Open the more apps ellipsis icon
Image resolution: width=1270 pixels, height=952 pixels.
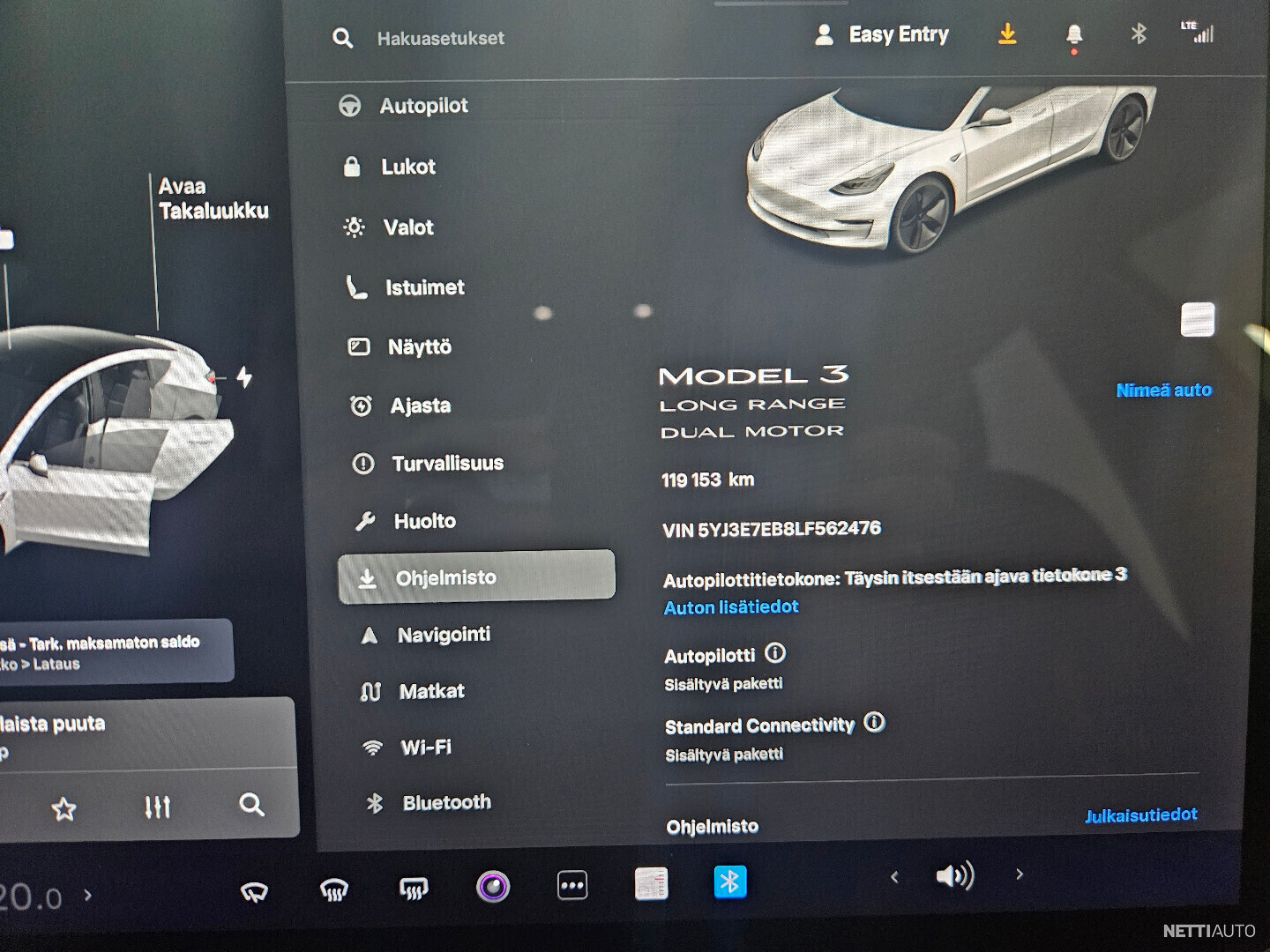(572, 885)
